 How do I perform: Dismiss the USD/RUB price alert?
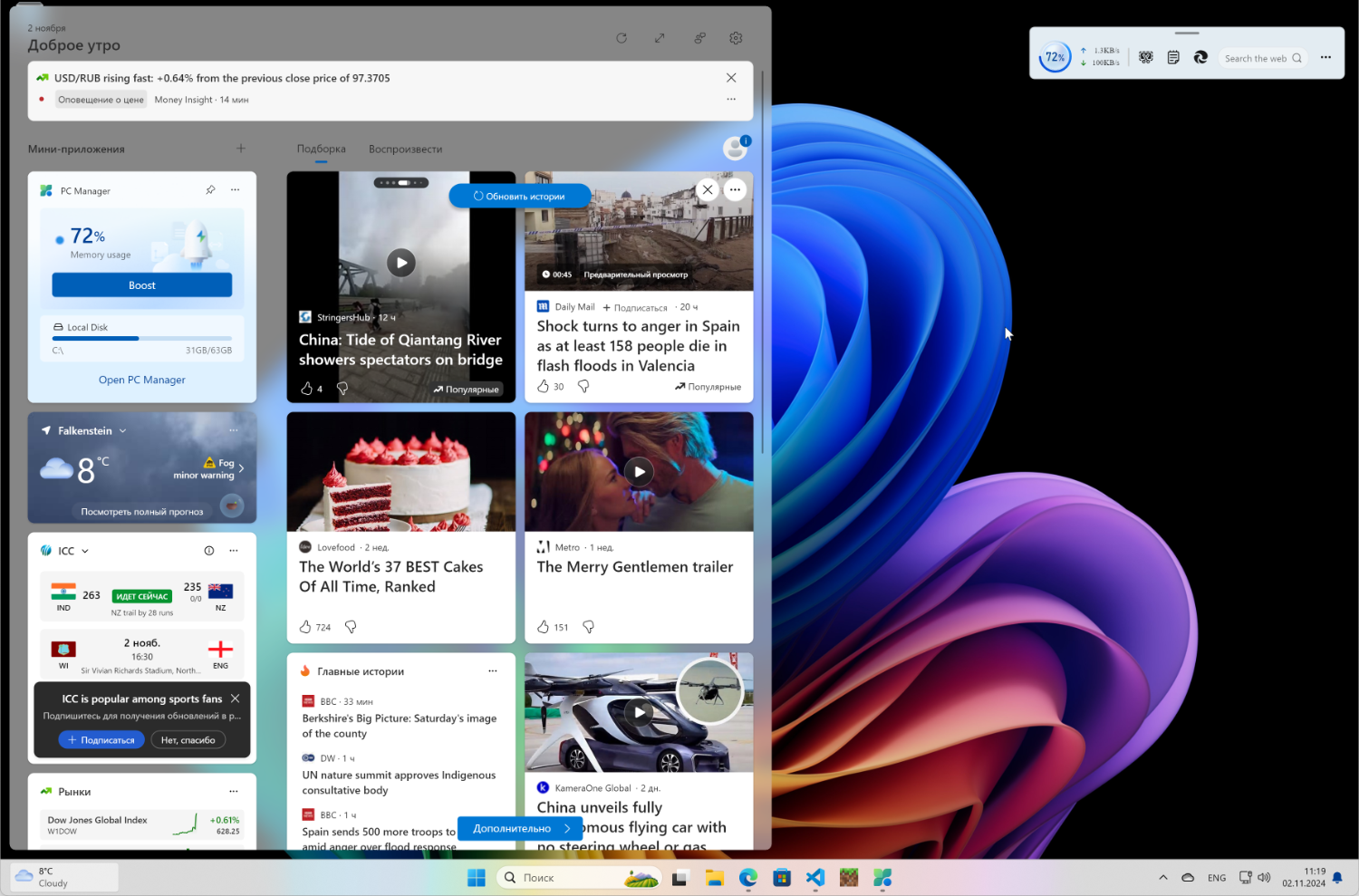pos(731,78)
